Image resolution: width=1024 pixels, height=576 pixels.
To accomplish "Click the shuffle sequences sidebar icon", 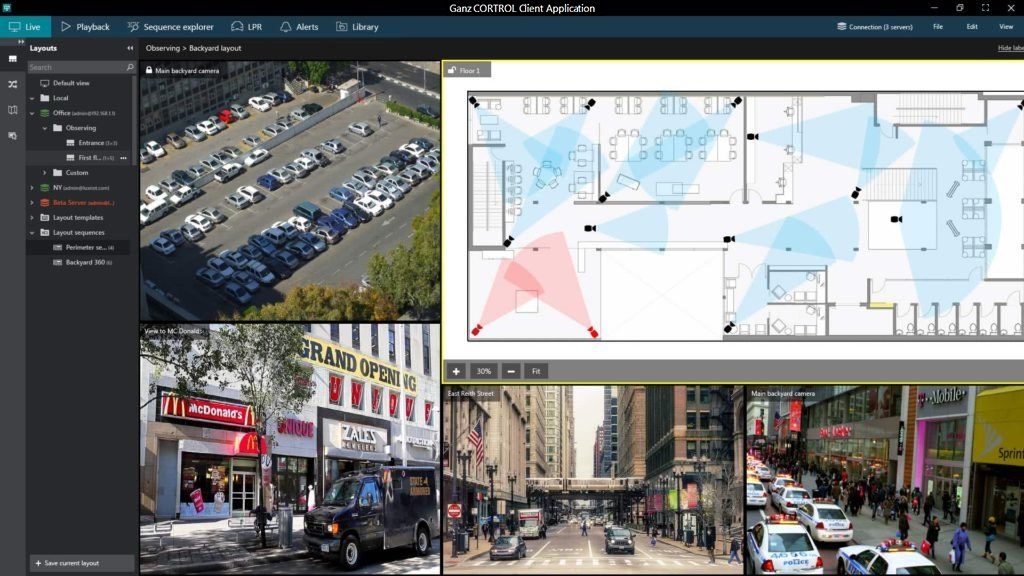I will 12,85.
